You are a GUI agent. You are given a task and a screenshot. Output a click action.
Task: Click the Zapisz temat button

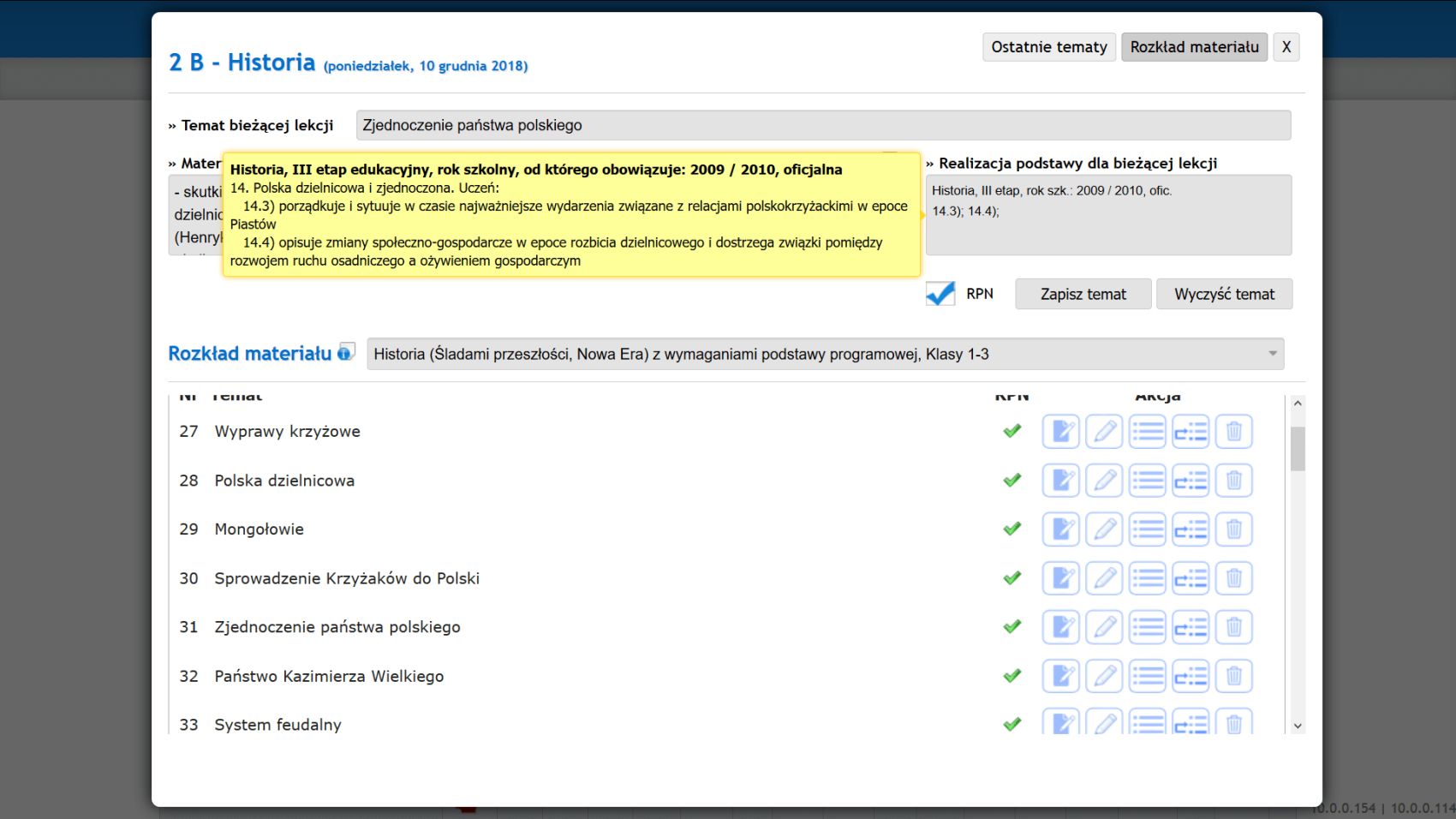click(1083, 294)
